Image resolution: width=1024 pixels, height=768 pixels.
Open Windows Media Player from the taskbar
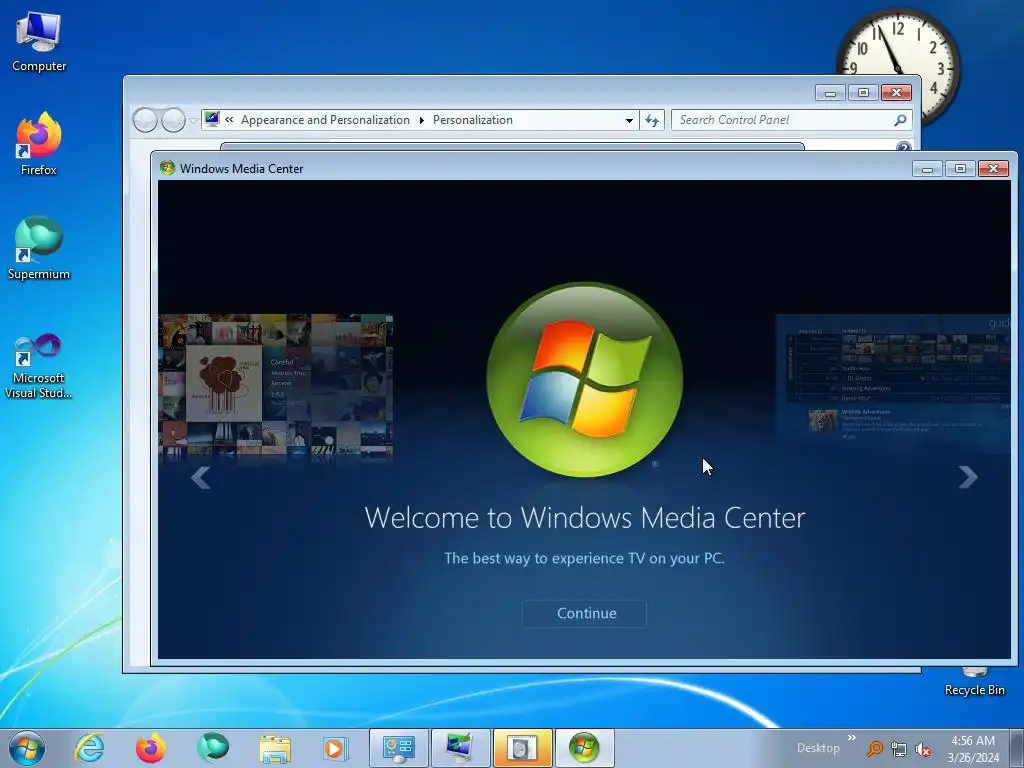click(x=336, y=748)
